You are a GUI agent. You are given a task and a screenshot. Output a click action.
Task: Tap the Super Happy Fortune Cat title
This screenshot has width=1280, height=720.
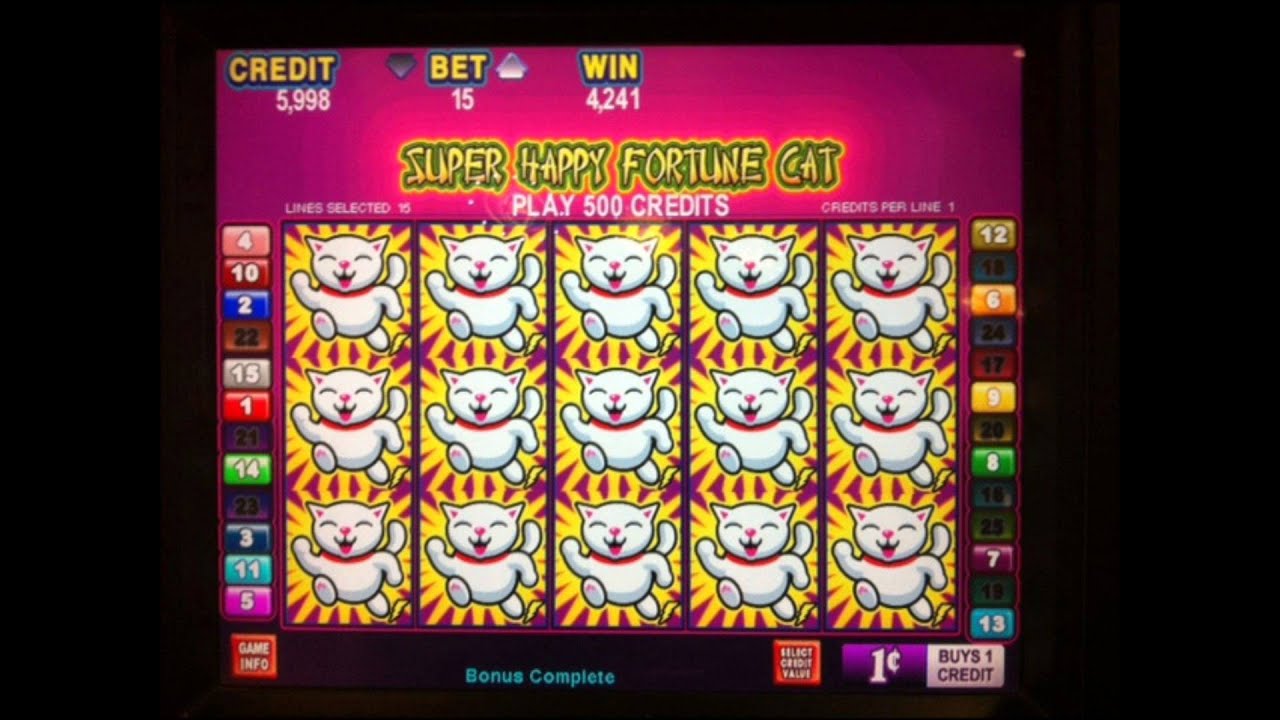click(620, 165)
